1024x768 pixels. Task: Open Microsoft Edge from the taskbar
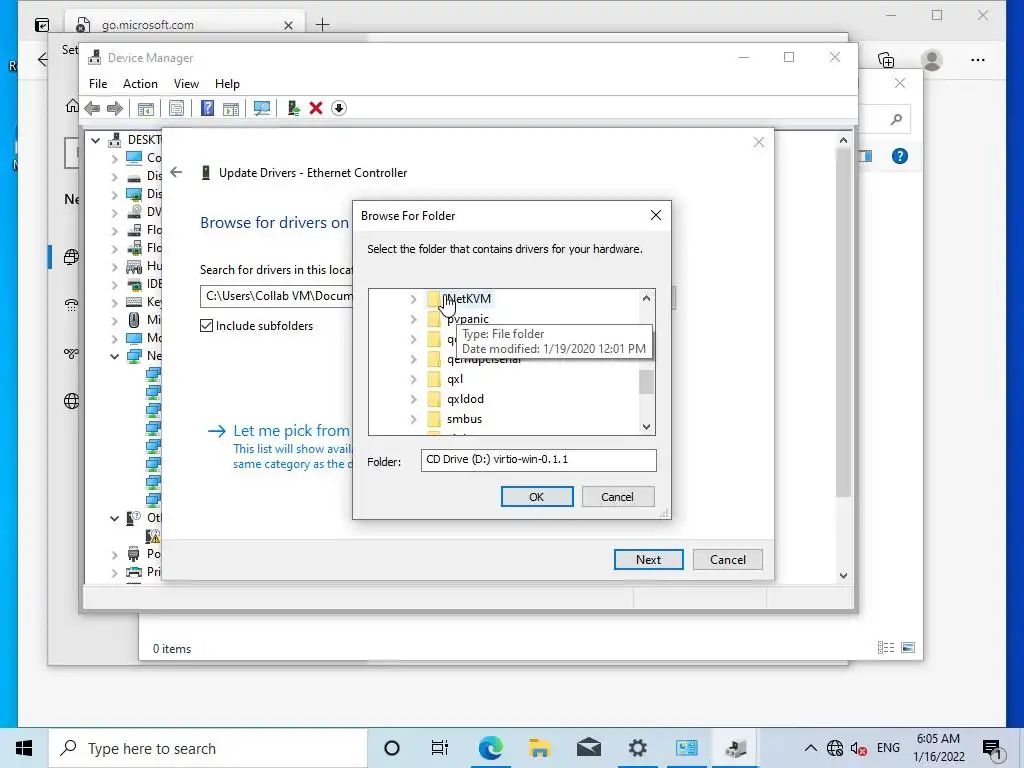[x=490, y=748]
